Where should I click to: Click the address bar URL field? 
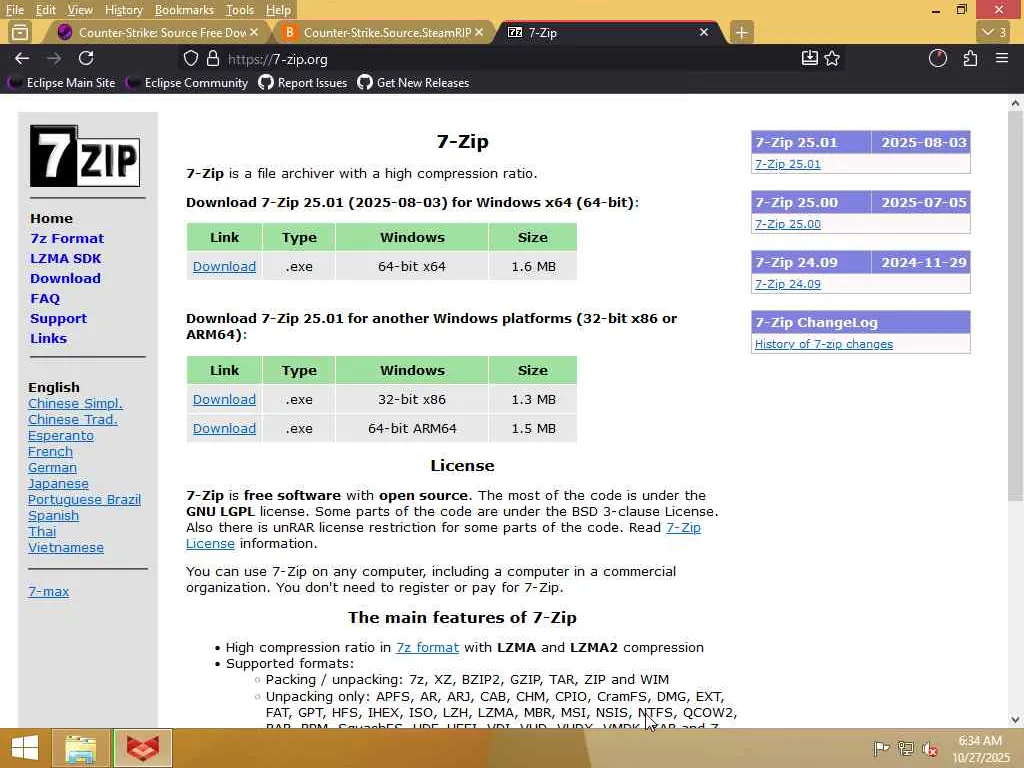(509, 59)
